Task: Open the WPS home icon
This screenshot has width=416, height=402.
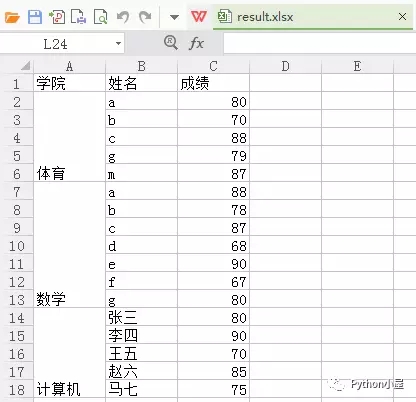Action: click(199, 16)
